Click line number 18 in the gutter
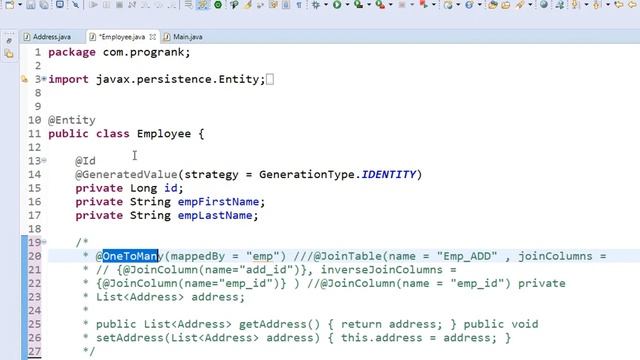 [x=35, y=229]
